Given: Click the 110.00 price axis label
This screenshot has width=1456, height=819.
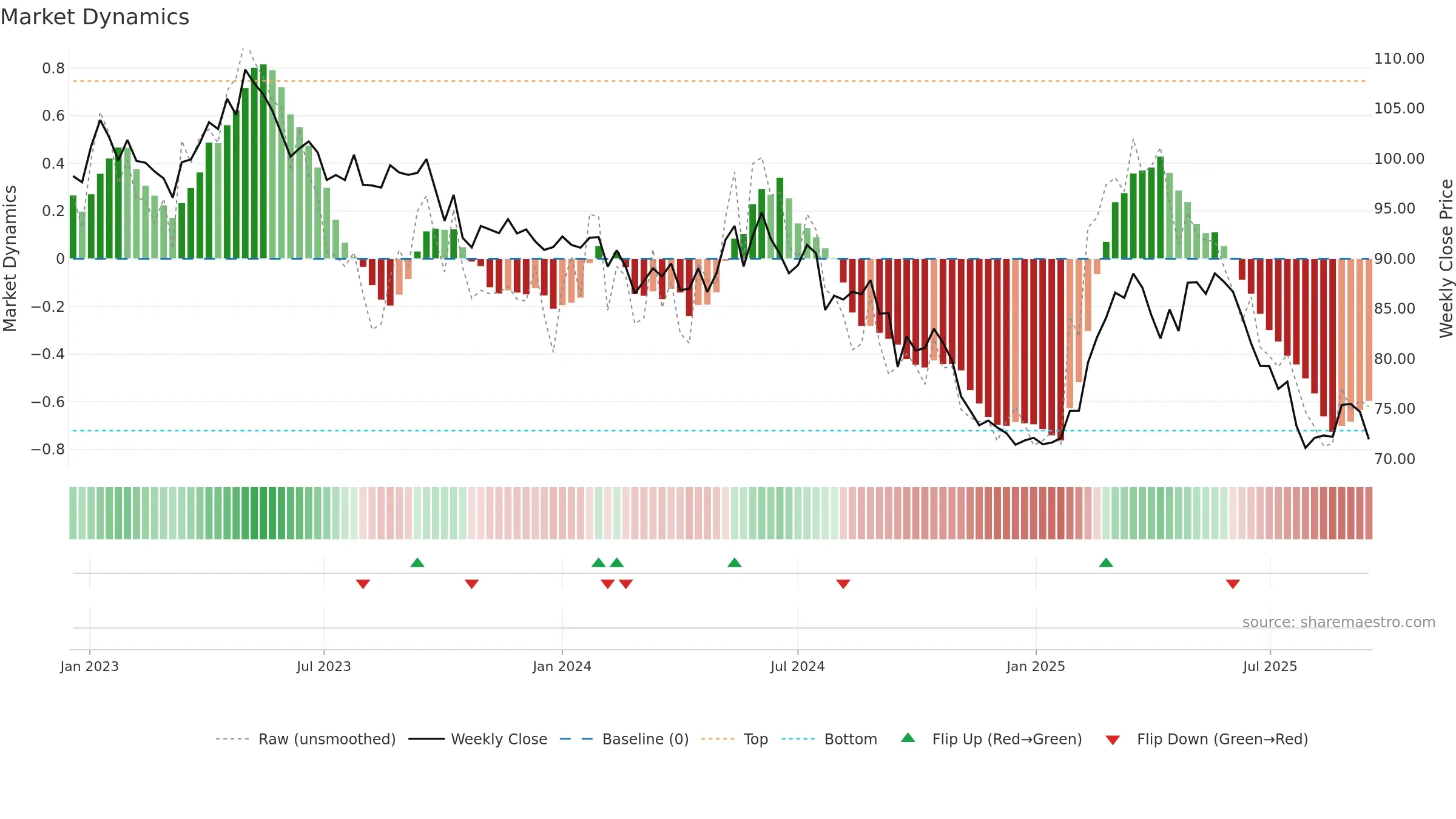Looking at the screenshot, I should click(1399, 58).
